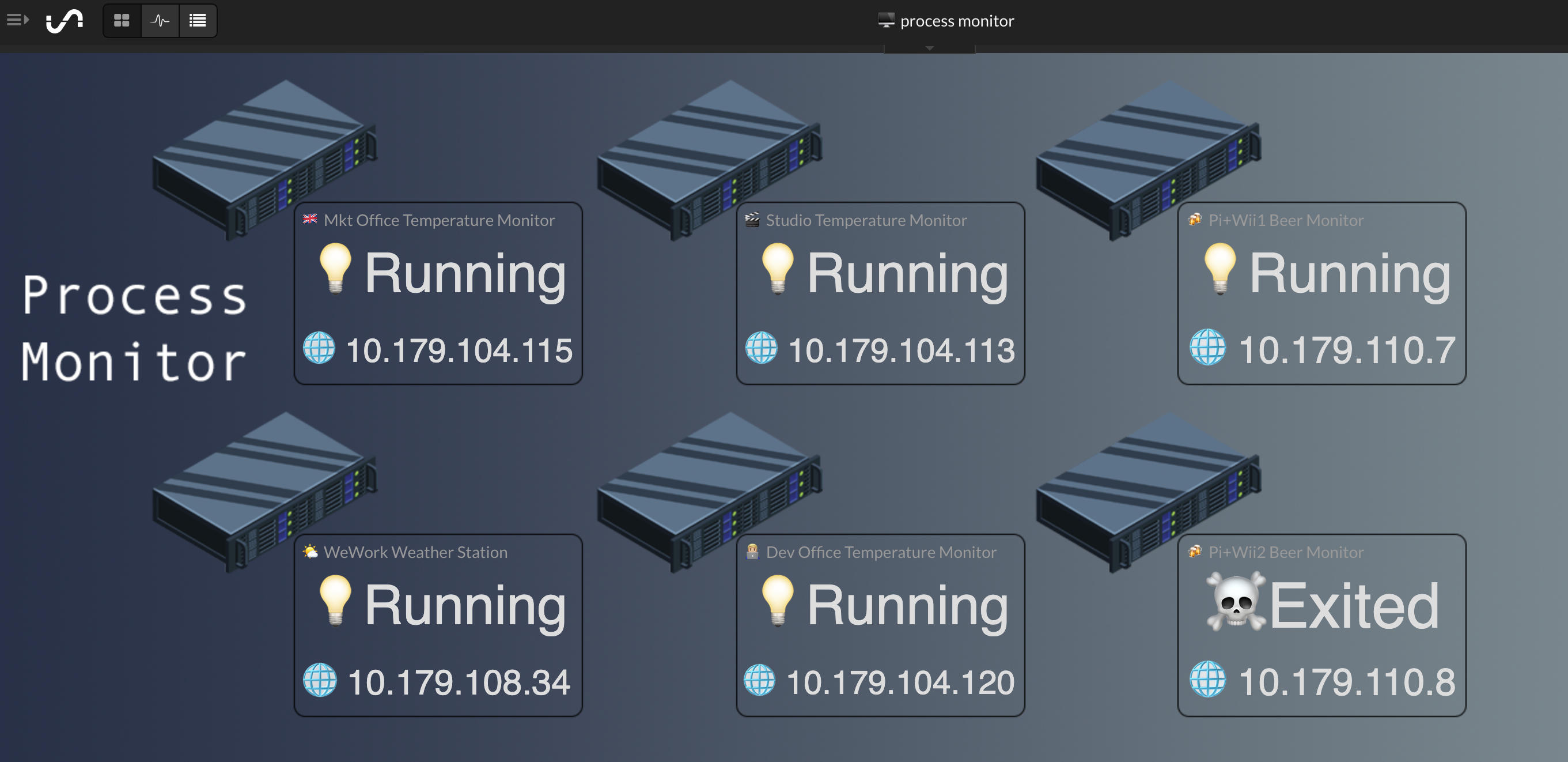Click globe icon next to 10.179.104.120
Image resolution: width=1568 pixels, height=762 pixels.
pyautogui.click(x=760, y=680)
